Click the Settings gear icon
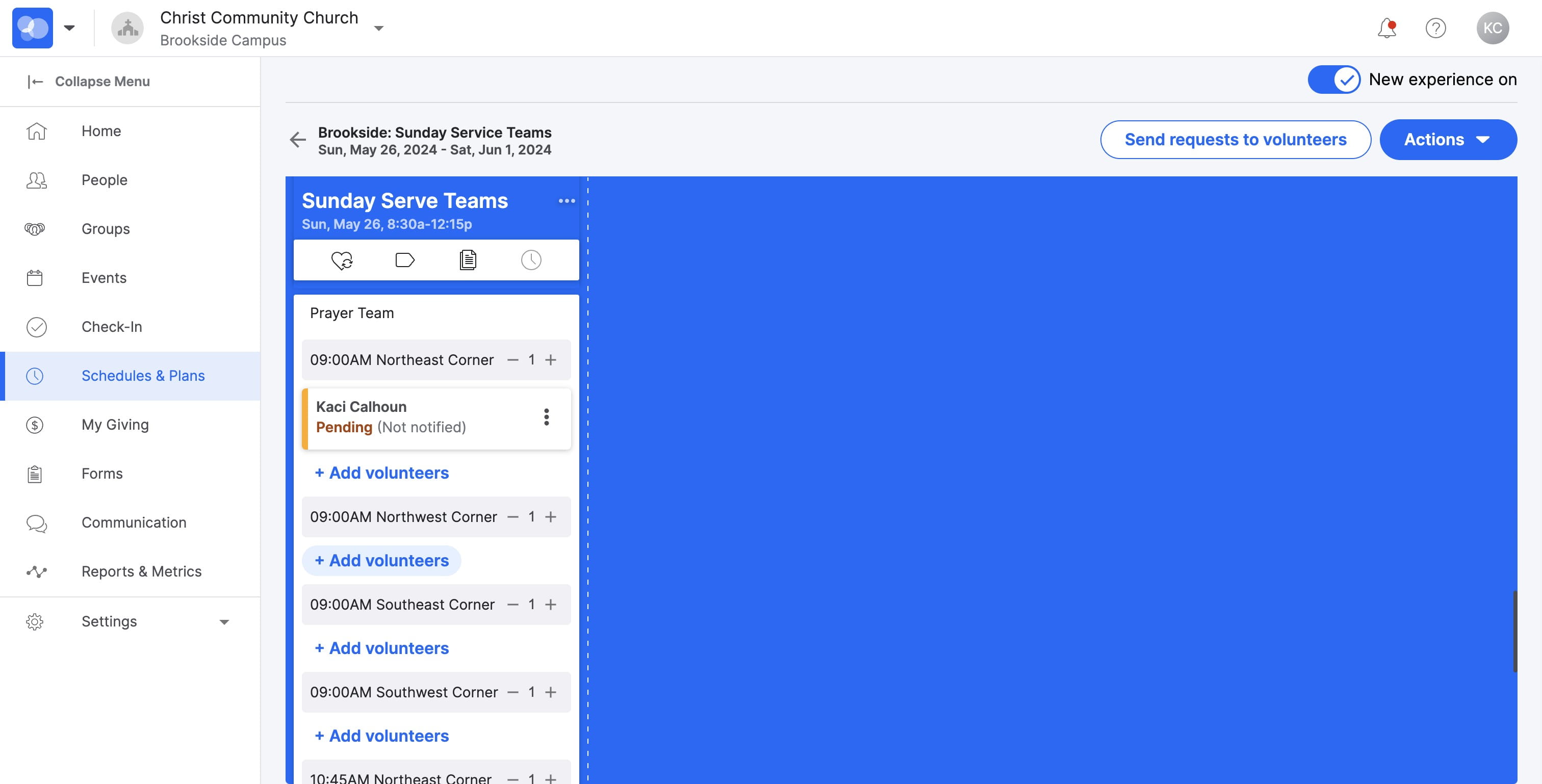 pos(35,622)
